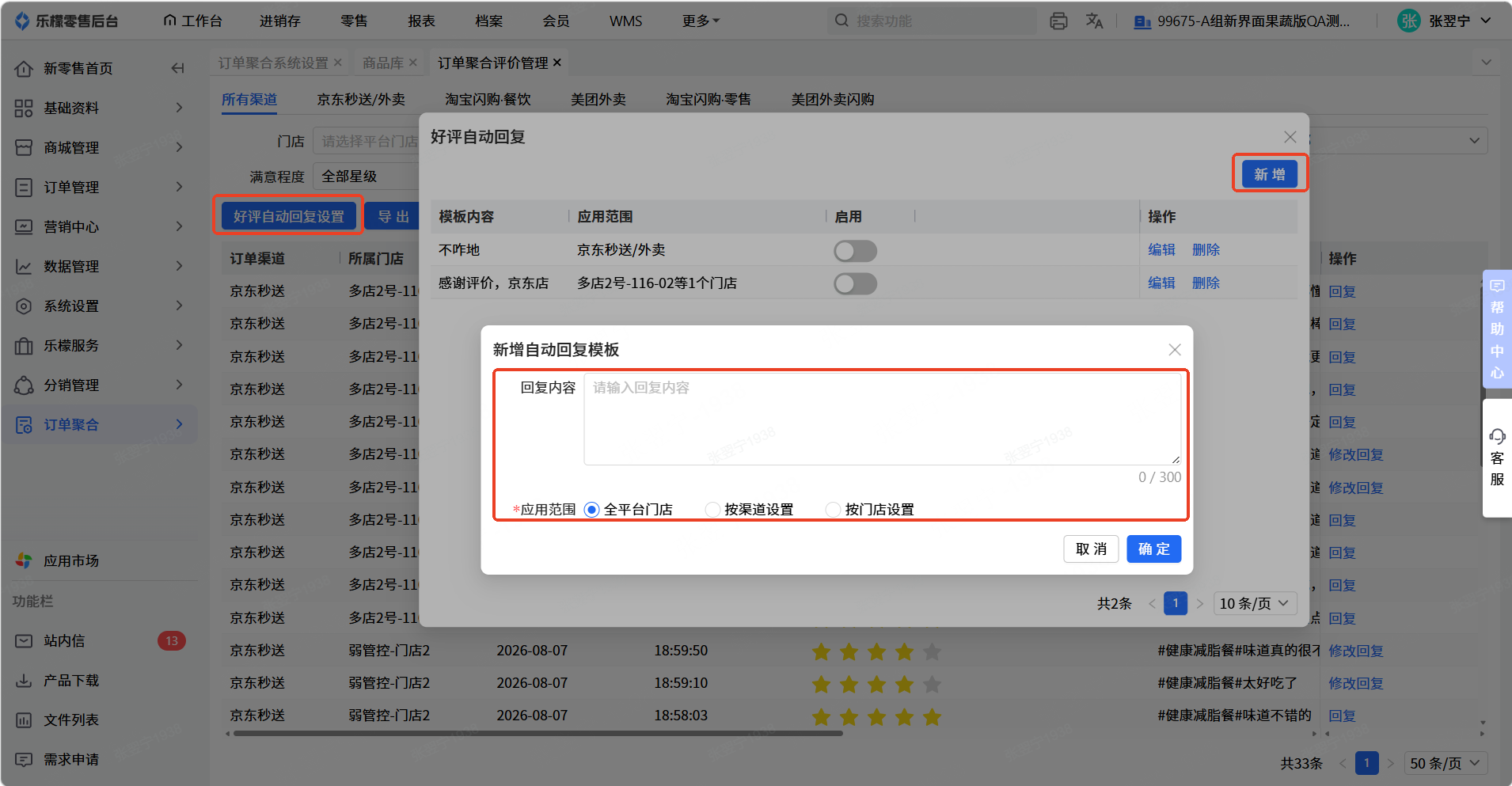The width and height of the screenshot is (1512, 786).
Task: Click the 乐檬服务 icon
Action: tap(24, 346)
